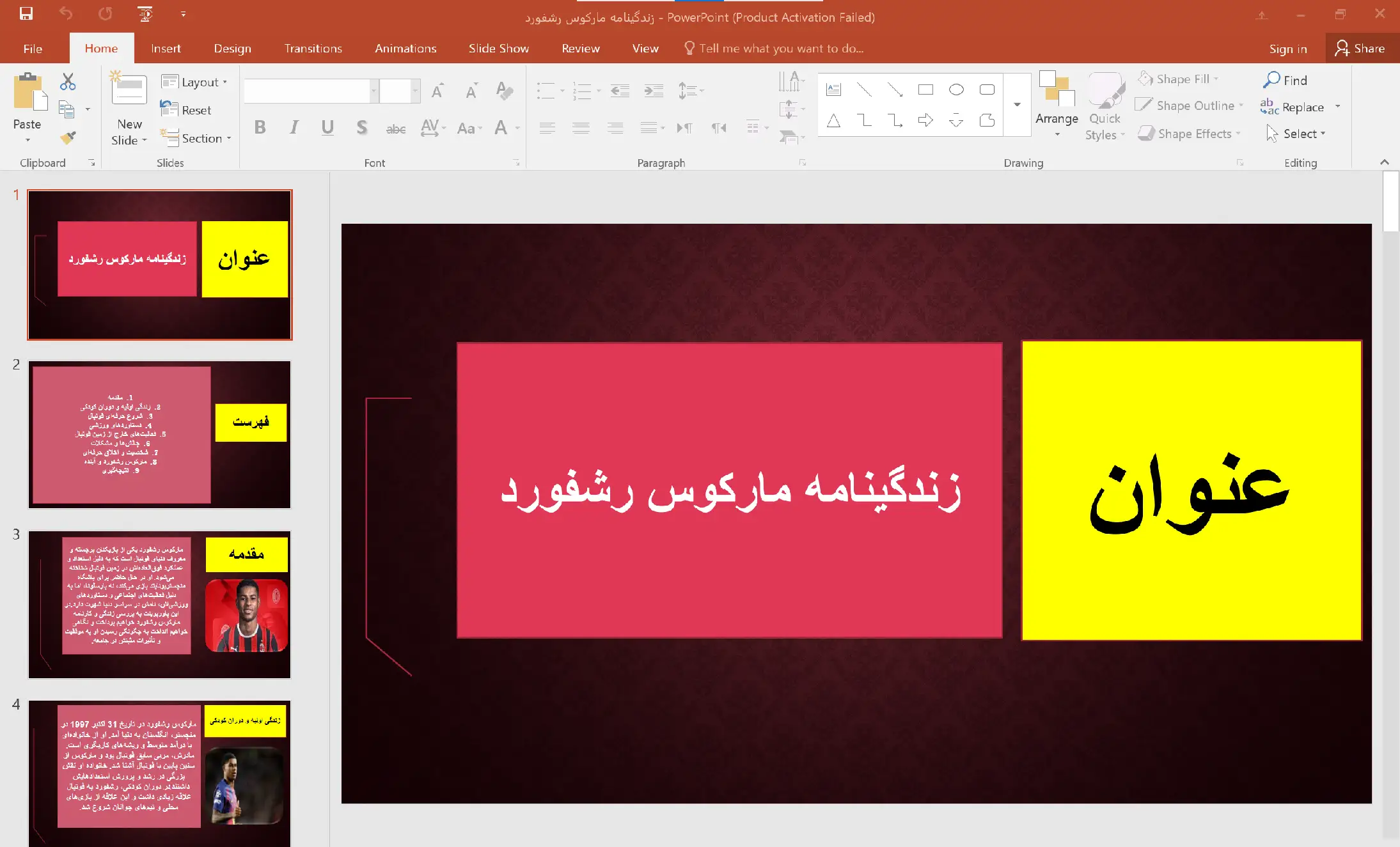
Task: Expand the shapes gallery More arrow
Action: pyautogui.click(x=1017, y=104)
